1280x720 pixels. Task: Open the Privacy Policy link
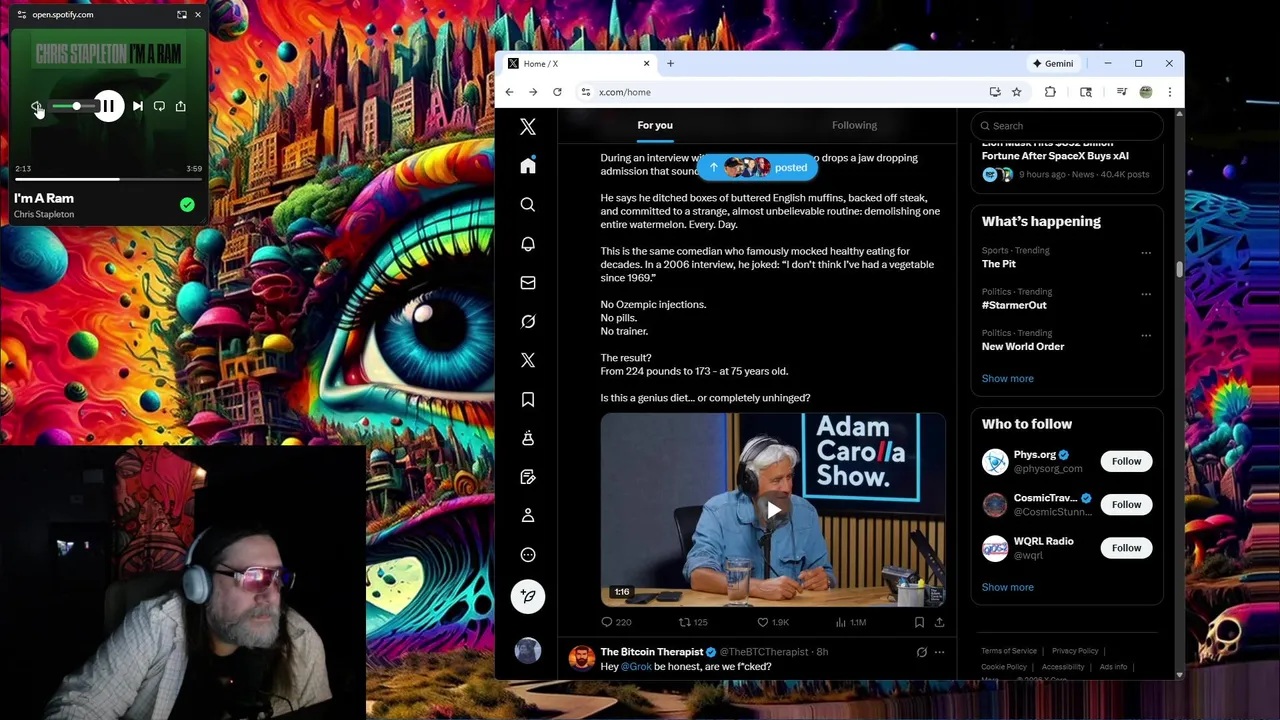(1075, 651)
